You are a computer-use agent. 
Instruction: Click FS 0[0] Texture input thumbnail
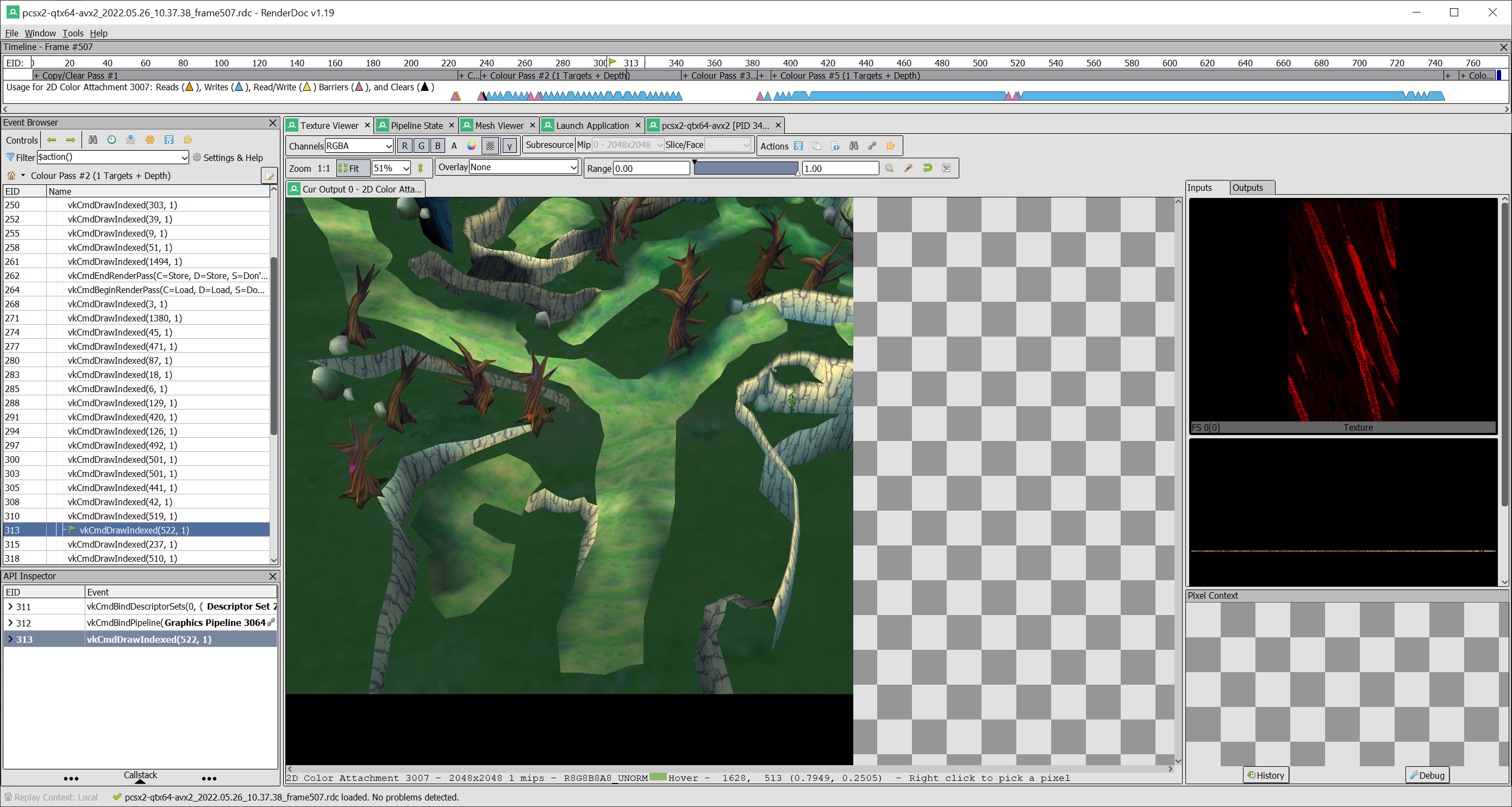pyautogui.click(x=1343, y=315)
